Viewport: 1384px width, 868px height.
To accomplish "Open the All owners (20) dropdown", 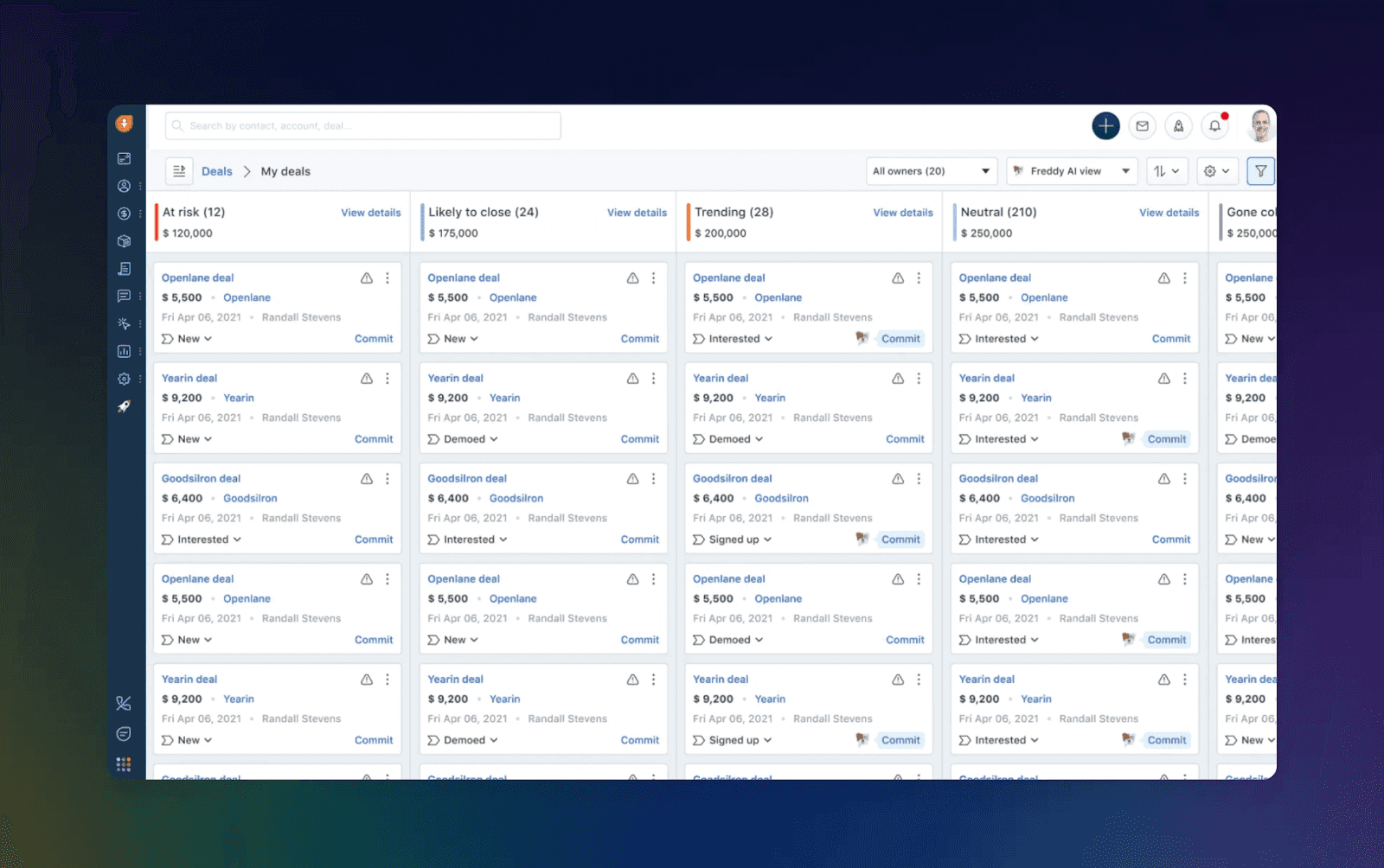I will pos(931,170).
